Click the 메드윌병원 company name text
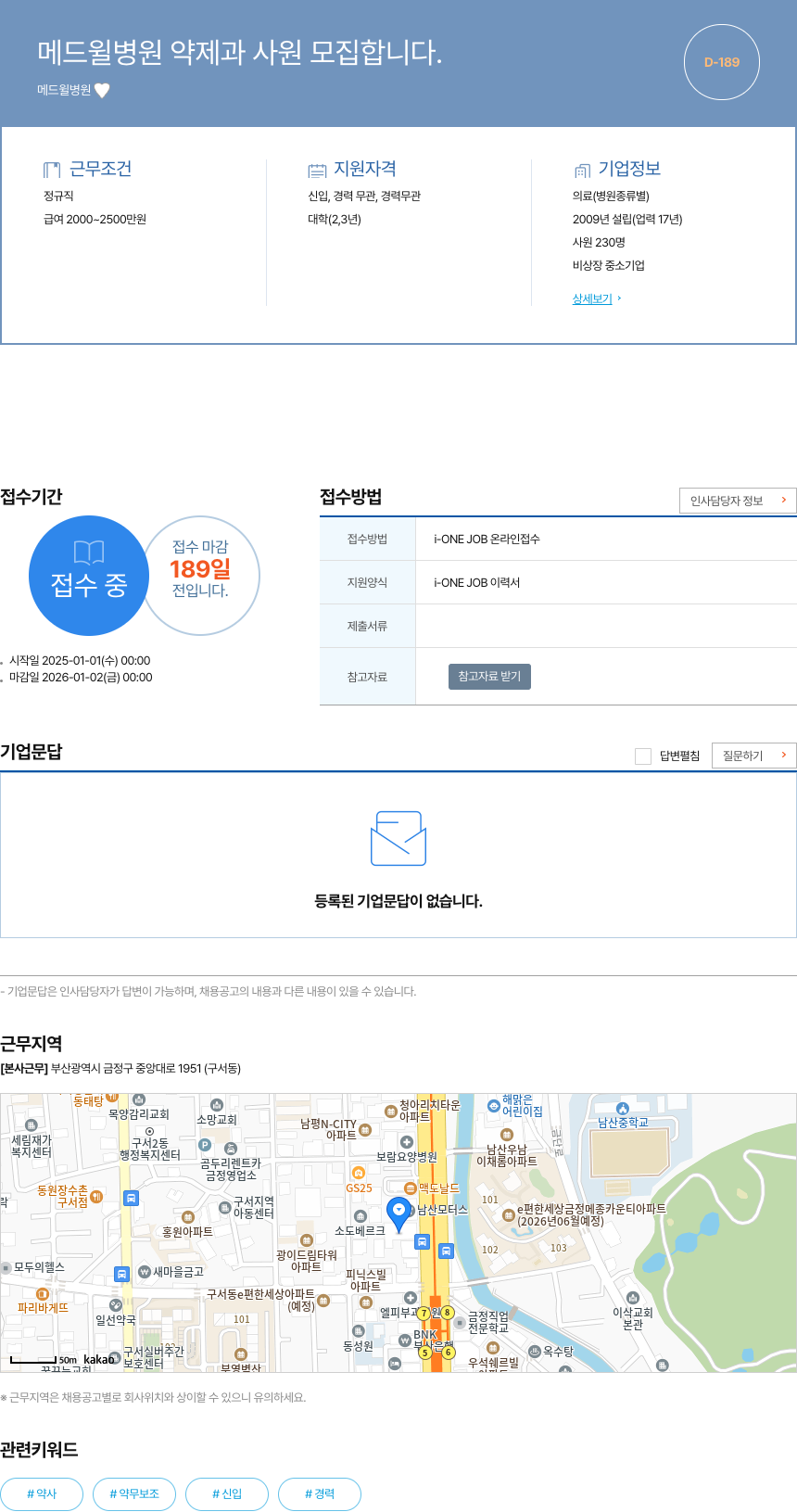The height and width of the screenshot is (1512, 797). tap(64, 90)
